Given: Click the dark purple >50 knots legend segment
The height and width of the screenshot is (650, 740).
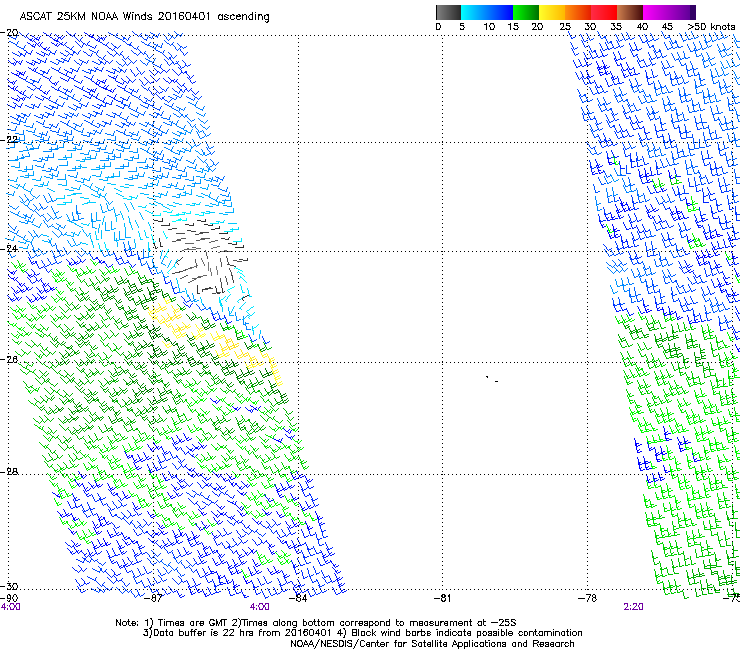Looking at the screenshot, I should pyautogui.click(x=693, y=12).
